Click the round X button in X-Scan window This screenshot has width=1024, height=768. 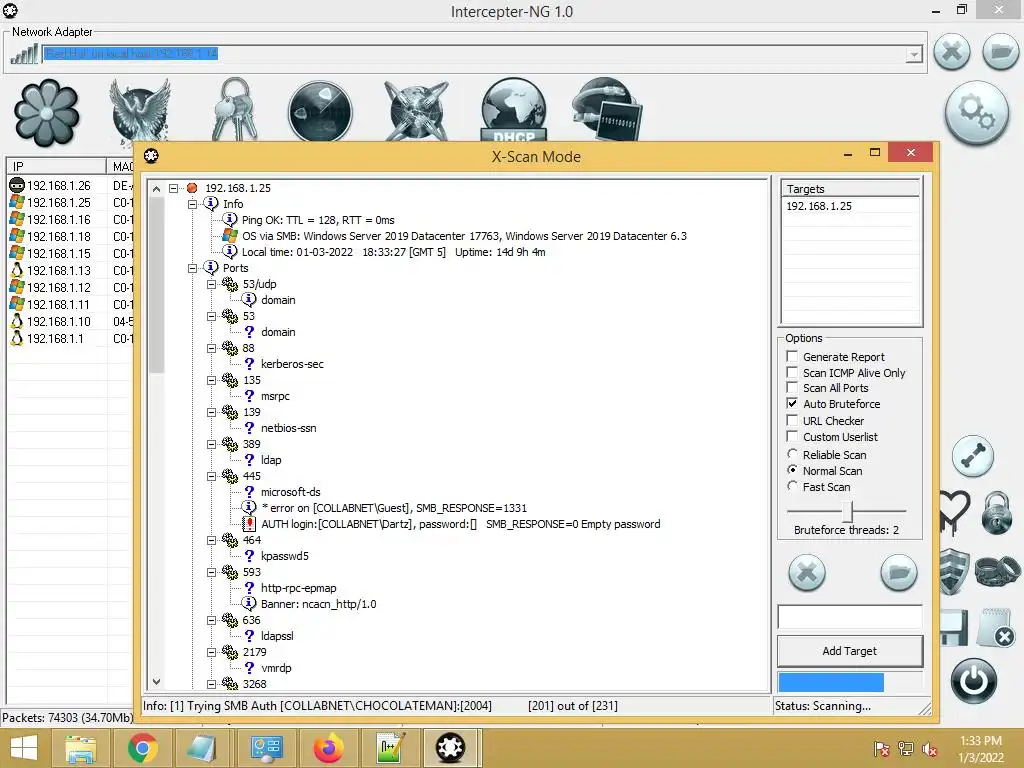[807, 573]
